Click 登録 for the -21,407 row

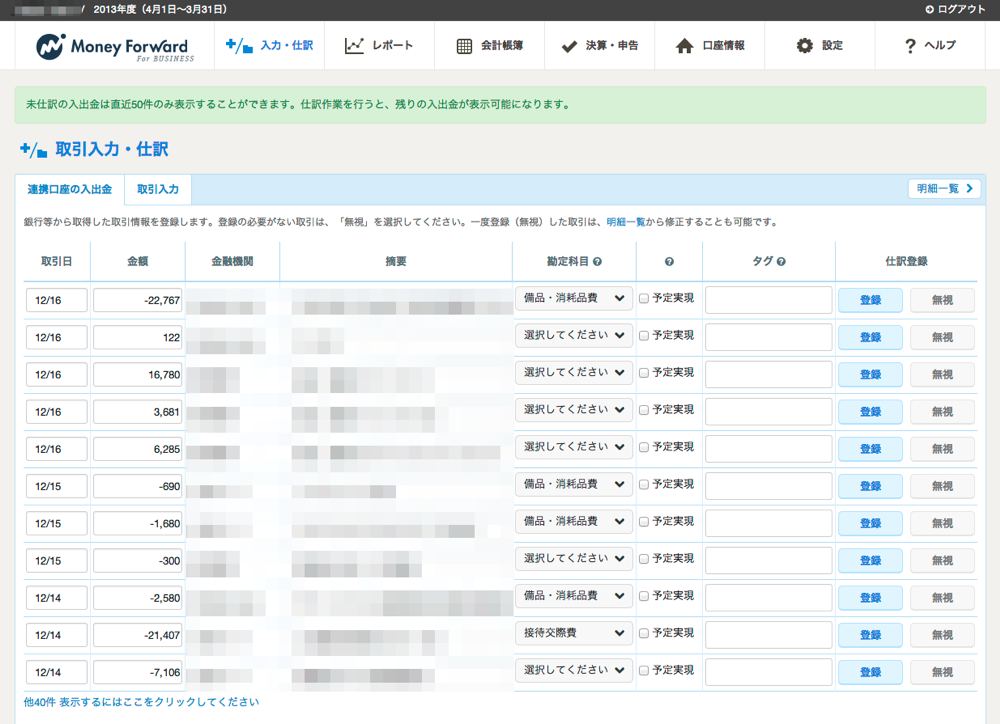870,635
